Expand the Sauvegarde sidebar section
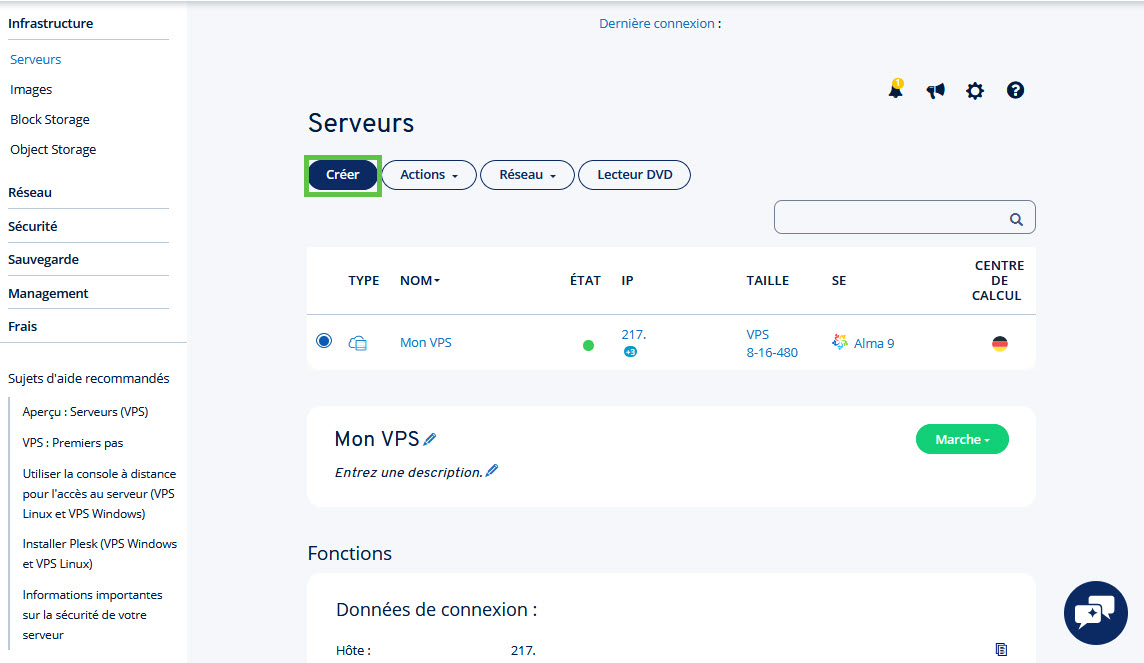The width and height of the screenshot is (1144, 663). coord(43,260)
